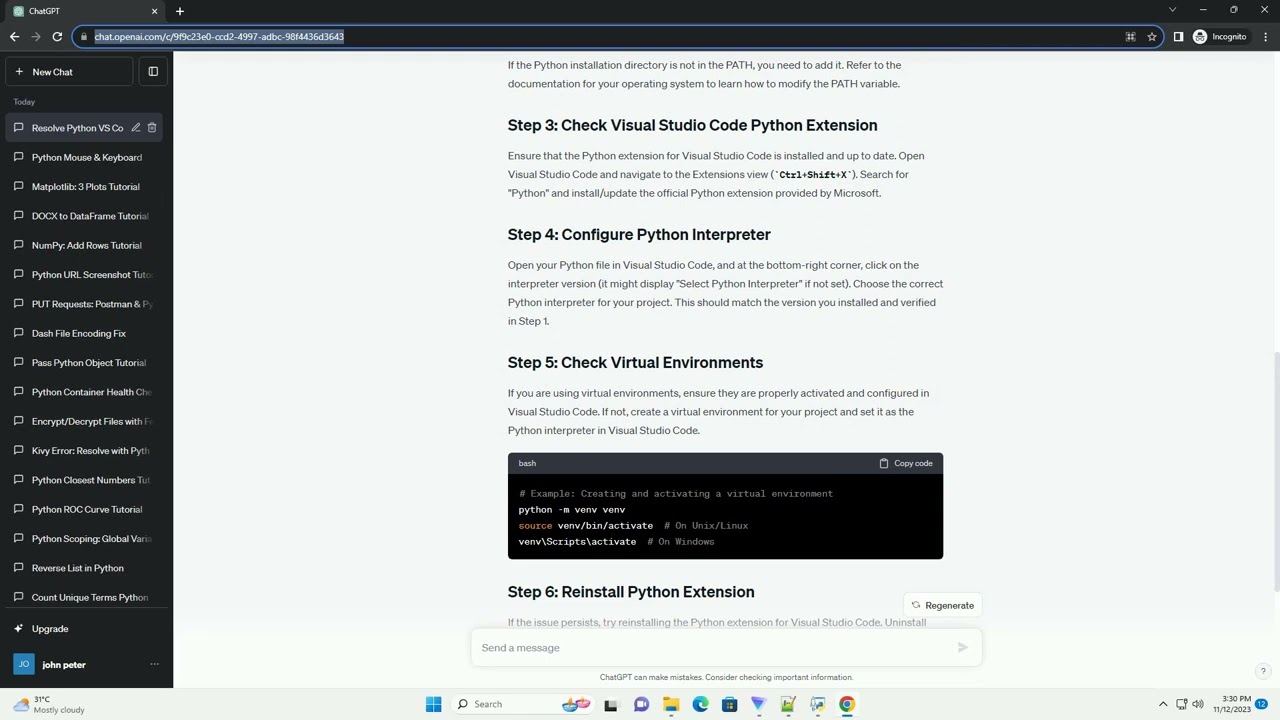Viewport: 1280px width, 720px height.
Task: Toggle the browser side panel
Action: tap(1178, 37)
